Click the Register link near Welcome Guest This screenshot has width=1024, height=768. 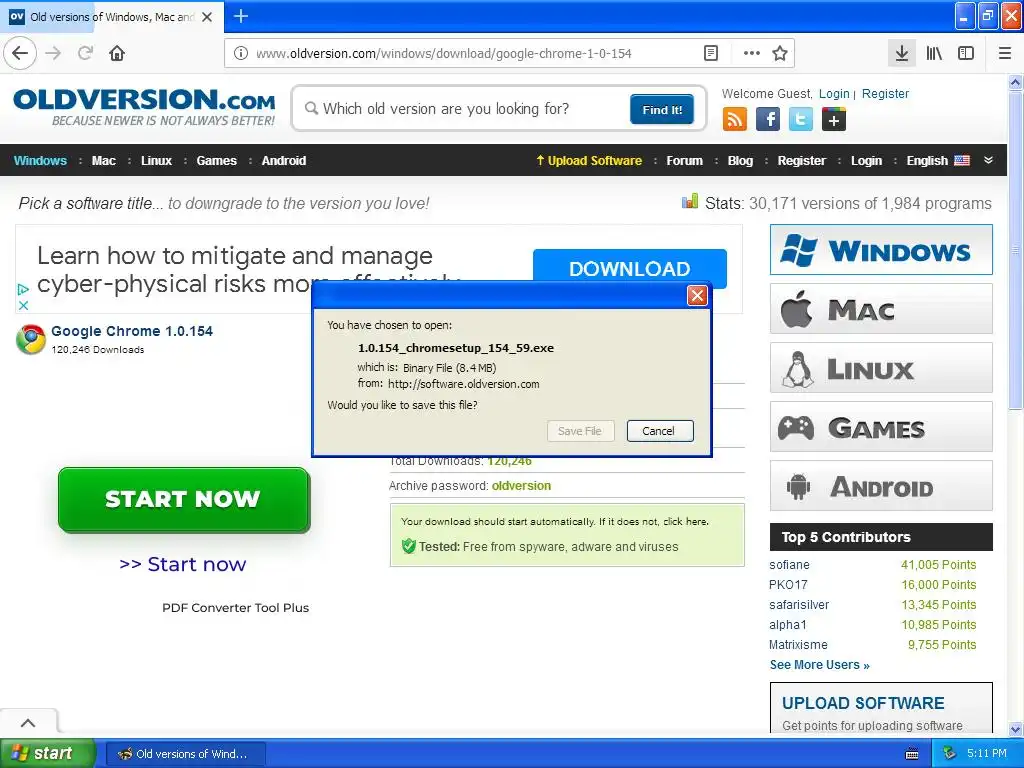point(885,93)
